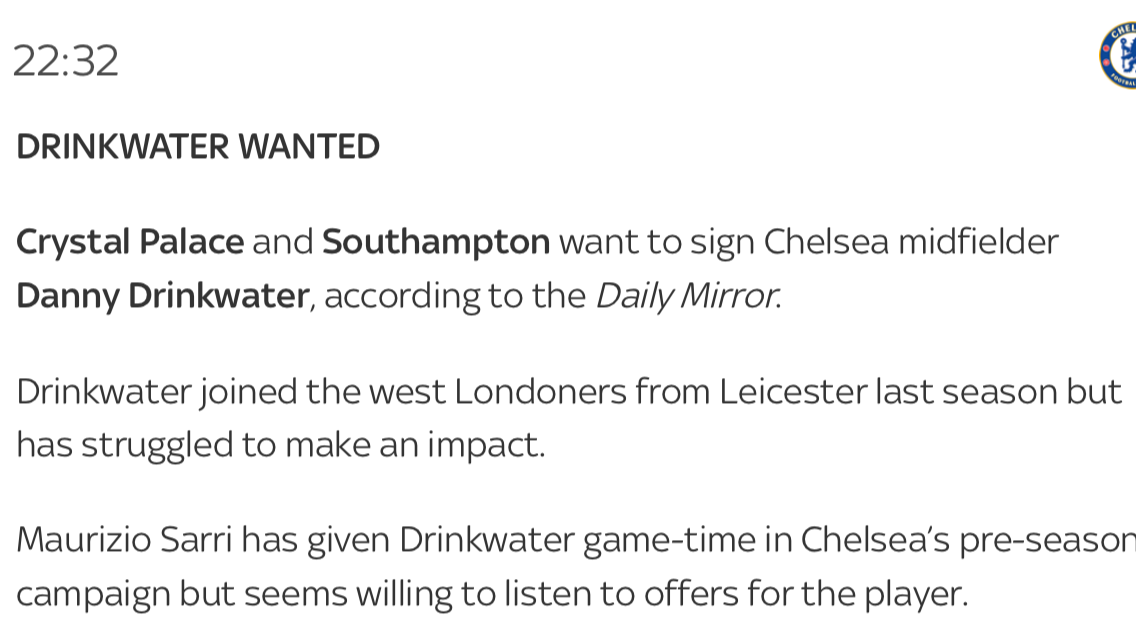
Task: Select the 22:32 post timestamp
Action: click(x=66, y=61)
